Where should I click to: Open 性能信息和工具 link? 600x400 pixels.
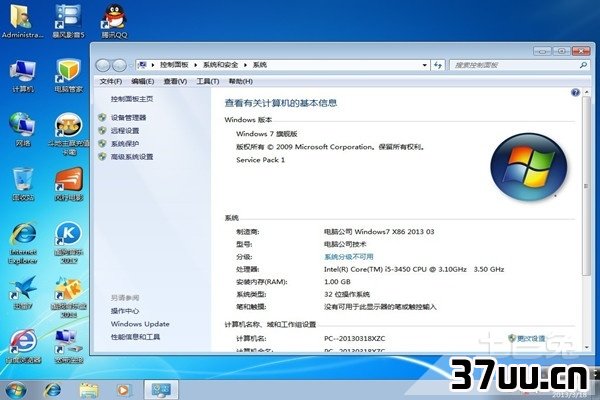tap(135, 337)
